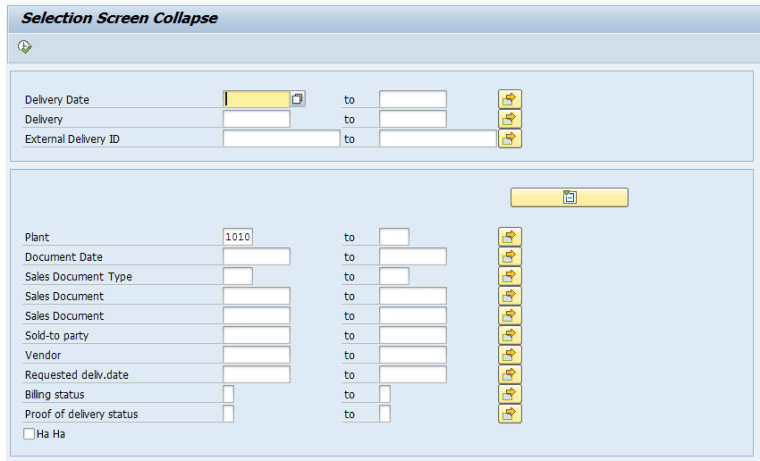Click the External Delivery ID label

click(72, 139)
